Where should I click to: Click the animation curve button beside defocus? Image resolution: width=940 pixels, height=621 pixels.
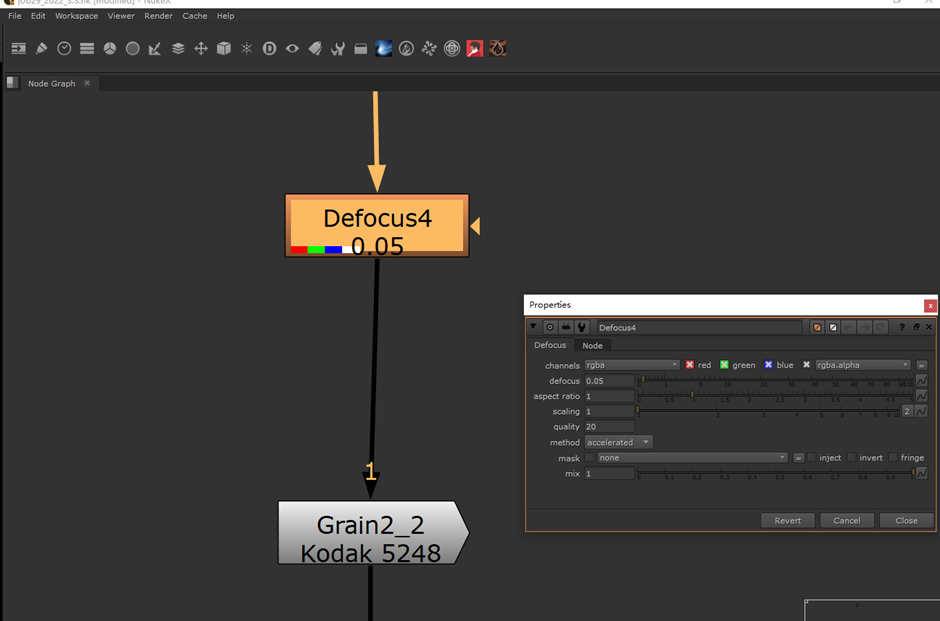[921, 381]
